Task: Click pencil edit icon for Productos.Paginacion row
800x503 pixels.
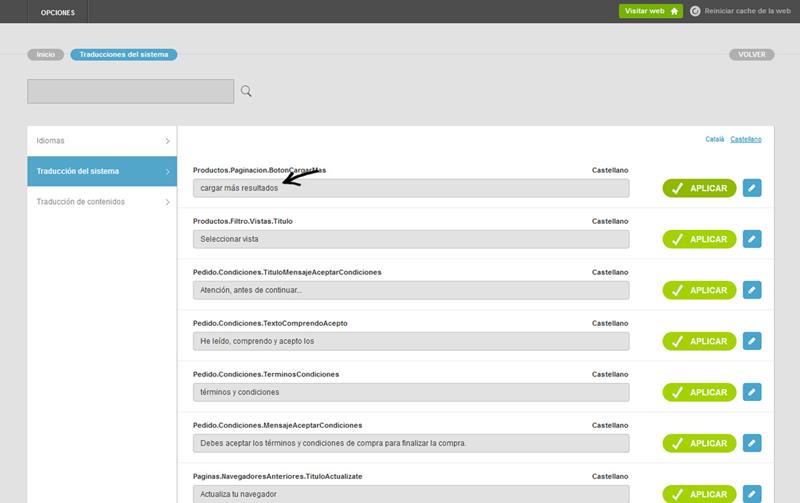Action: [x=752, y=188]
